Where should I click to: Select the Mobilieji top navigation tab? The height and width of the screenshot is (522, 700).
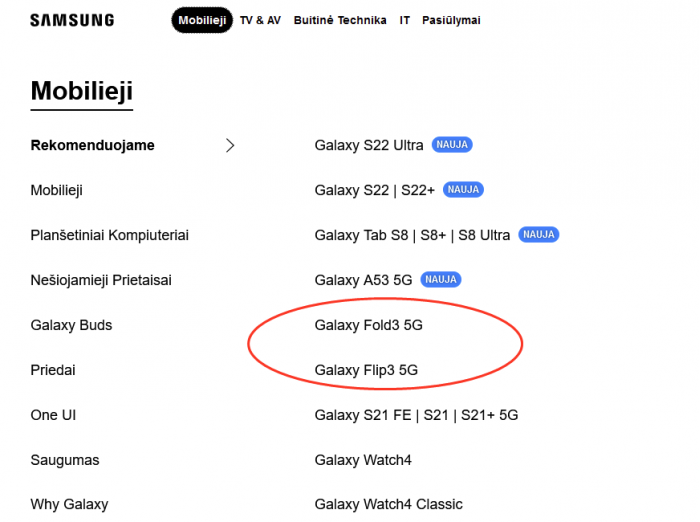[202, 20]
